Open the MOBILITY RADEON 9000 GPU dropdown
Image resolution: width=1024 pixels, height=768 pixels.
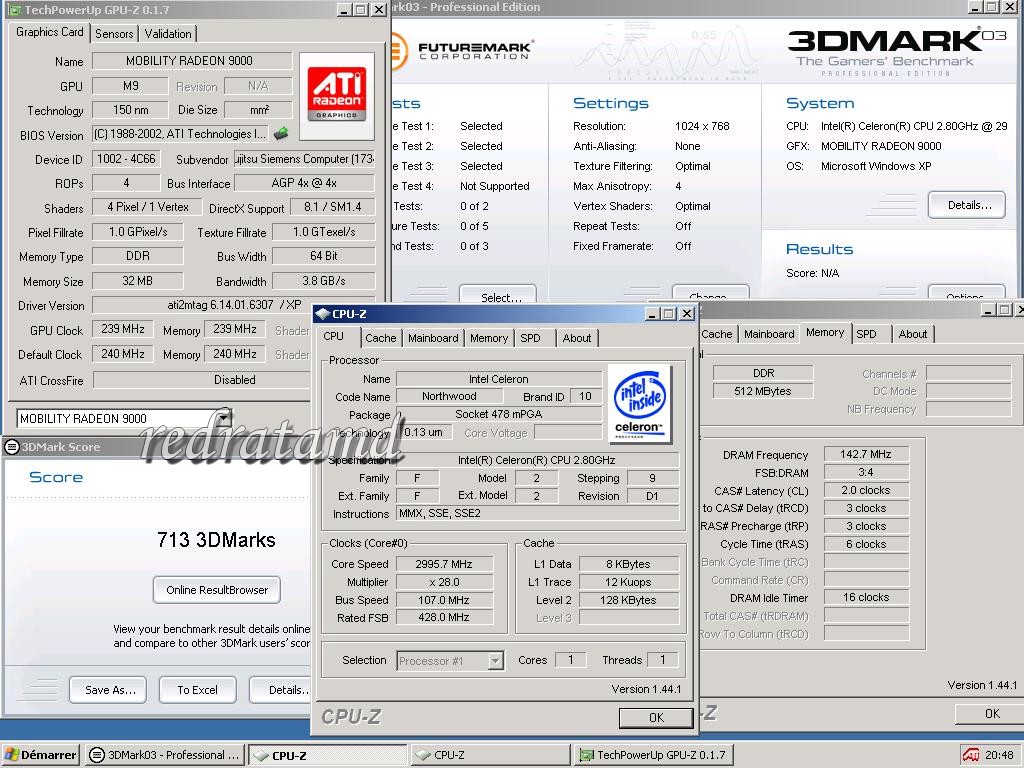[x=223, y=418]
